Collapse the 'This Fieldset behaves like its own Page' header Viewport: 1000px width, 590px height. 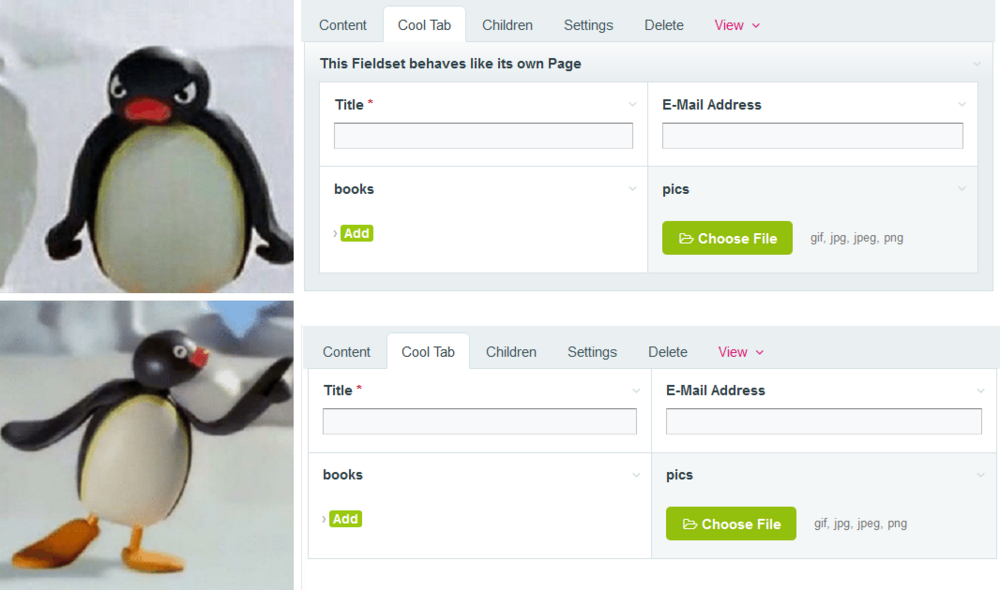click(x=976, y=64)
